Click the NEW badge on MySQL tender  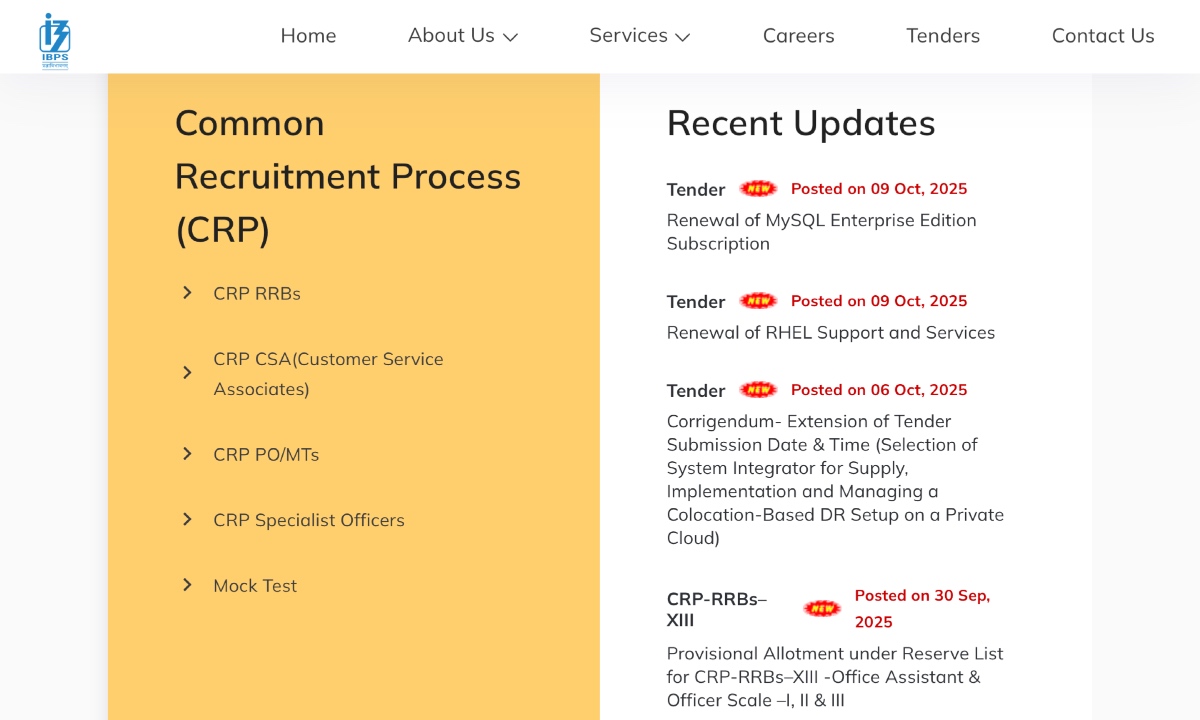(758, 189)
